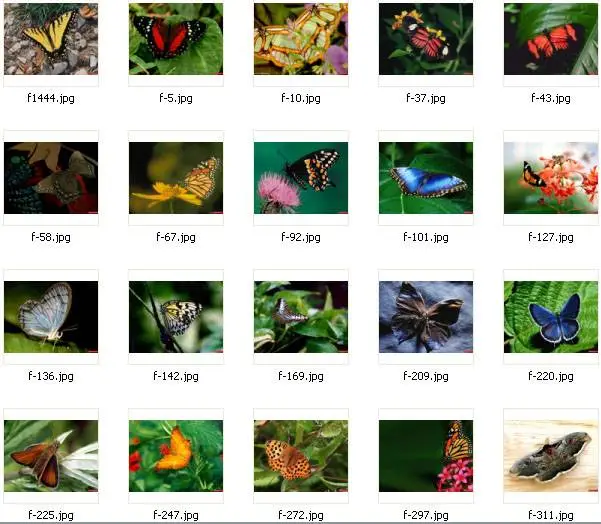Select the f-169.jpg thumbnail
This screenshot has height=524, width=601.
tap(301, 317)
